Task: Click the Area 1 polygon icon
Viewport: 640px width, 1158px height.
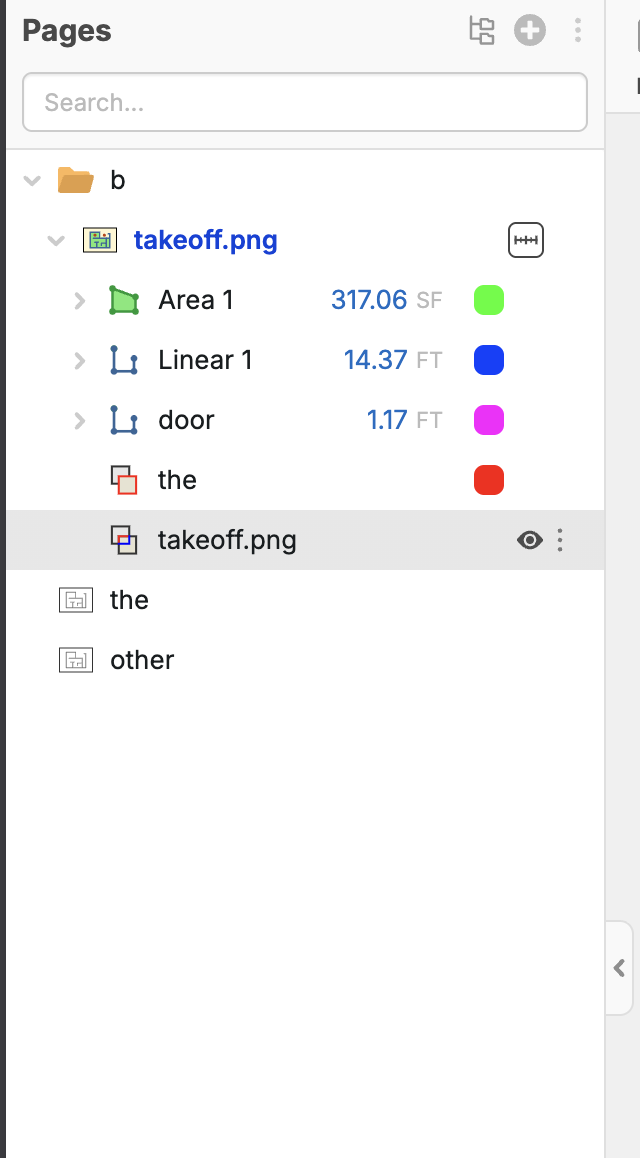Action: click(123, 300)
